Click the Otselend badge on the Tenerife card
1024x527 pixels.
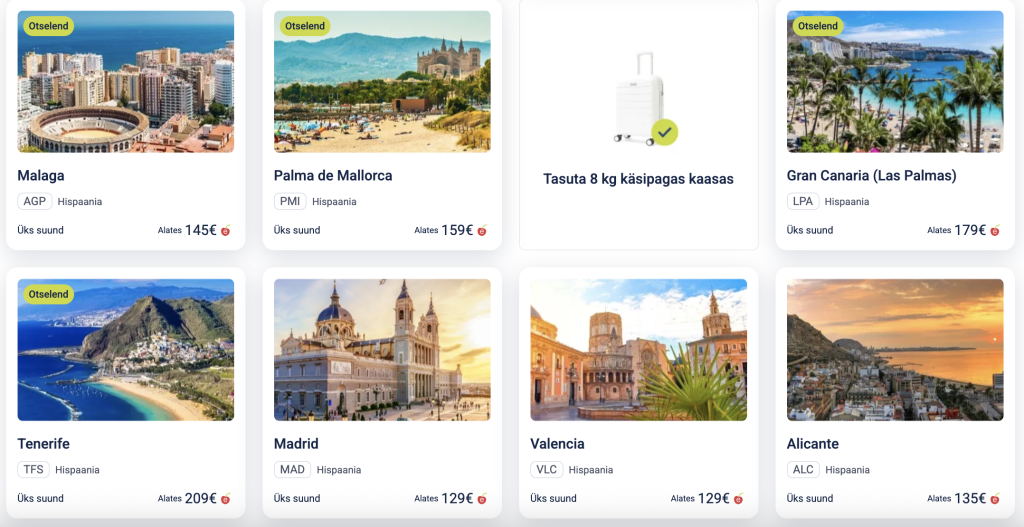pyautogui.click(x=48, y=294)
